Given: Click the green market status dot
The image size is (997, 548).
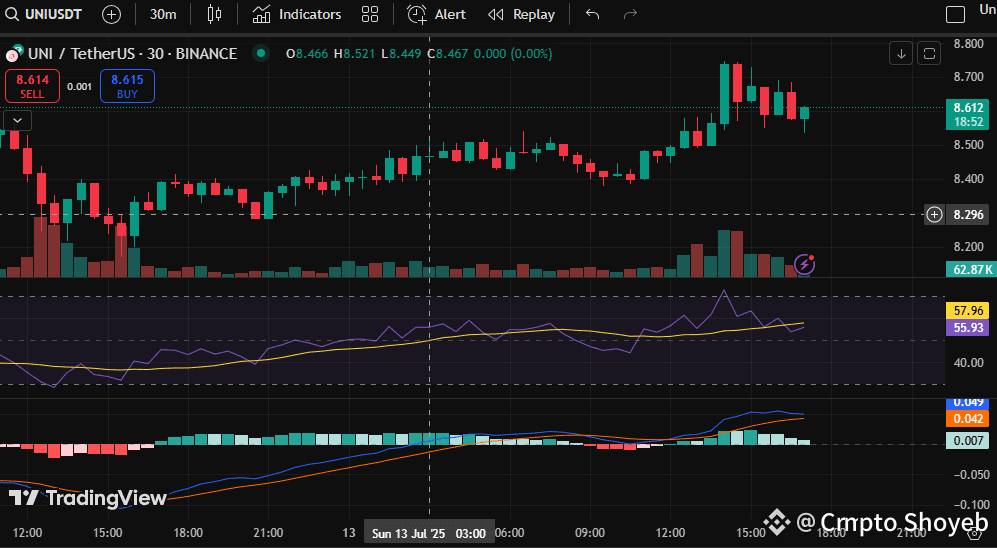Looking at the screenshot, I should pyautogui.click(x=261, y=53).
